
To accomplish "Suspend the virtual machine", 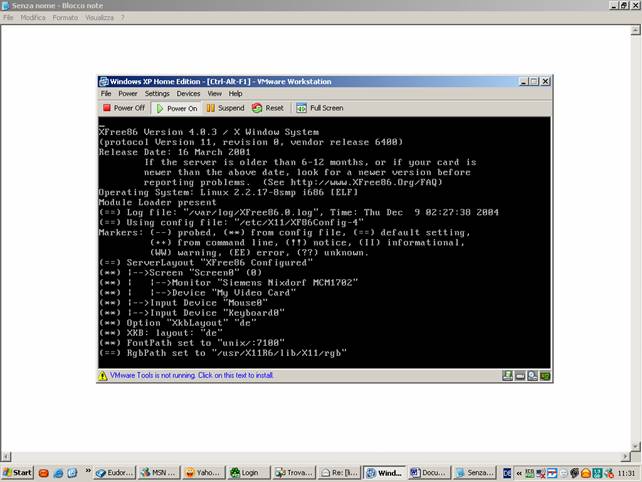I will tap(225, 108).
